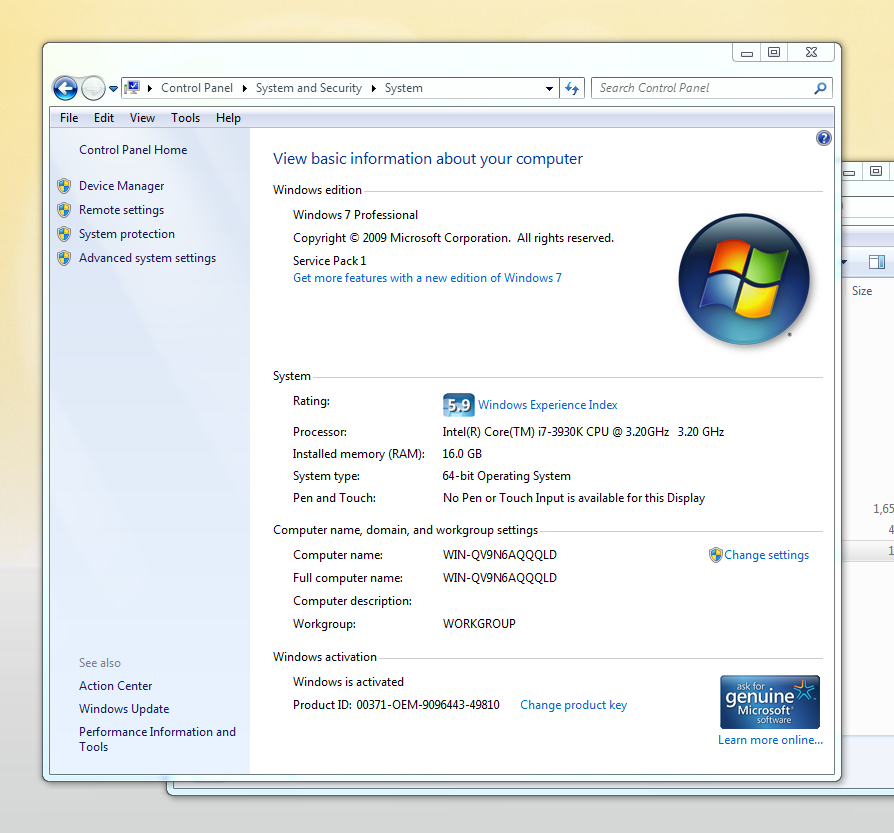
Task: Open address bar history dropdown arrow
Action: click(x=549, y=88)
